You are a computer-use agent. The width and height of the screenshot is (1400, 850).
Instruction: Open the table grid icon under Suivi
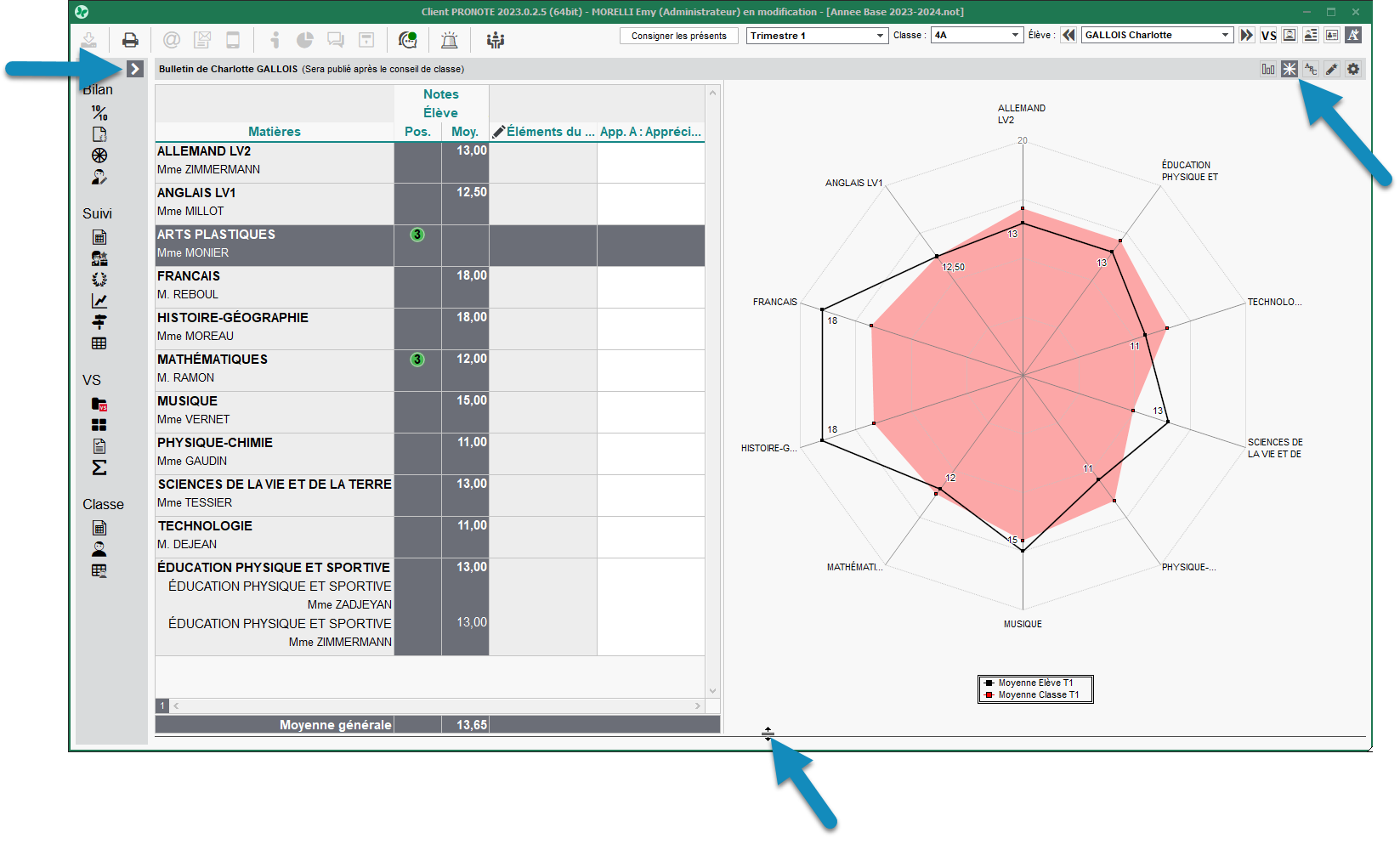pyautogui.click(x=99, y=343)
